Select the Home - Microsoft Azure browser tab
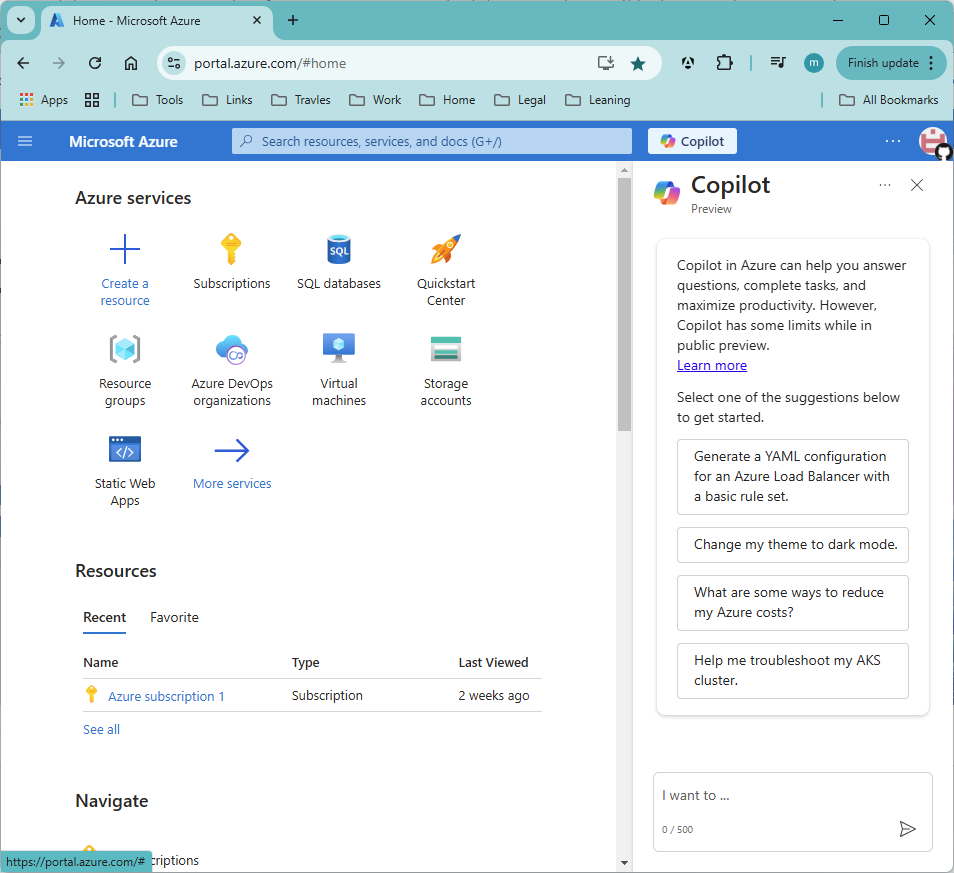The image size is (954, 873). click(x=157, y=21)
